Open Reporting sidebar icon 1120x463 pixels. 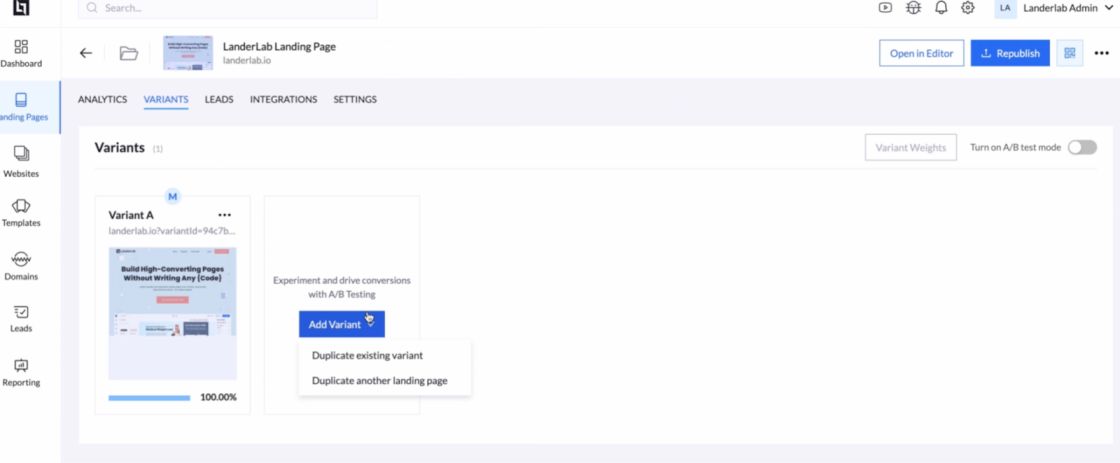pyautogui.click(x=21, y=366)
